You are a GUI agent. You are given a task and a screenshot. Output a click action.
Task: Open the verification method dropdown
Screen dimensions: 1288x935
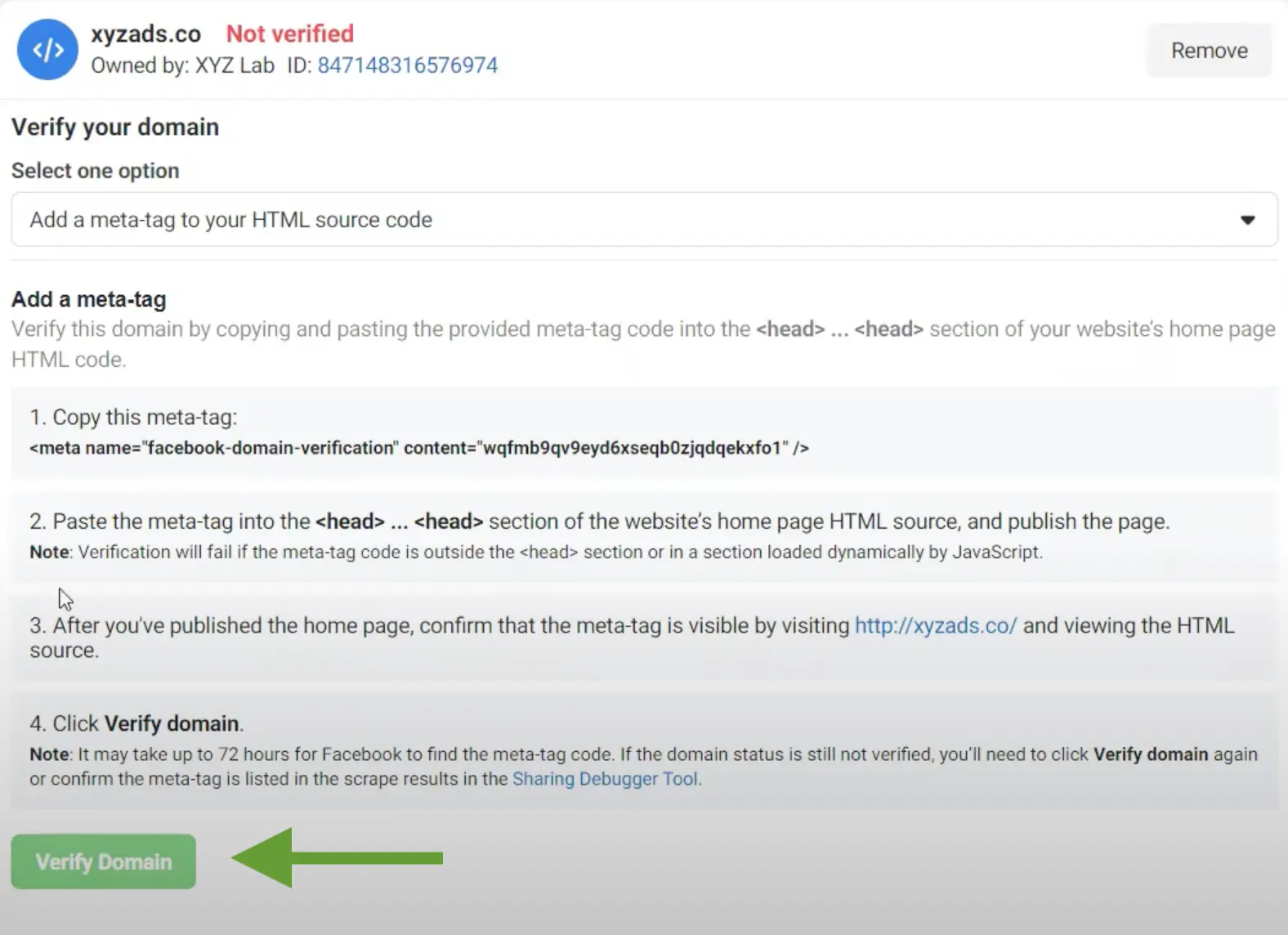pyautogui.click(x=644, y=219)
